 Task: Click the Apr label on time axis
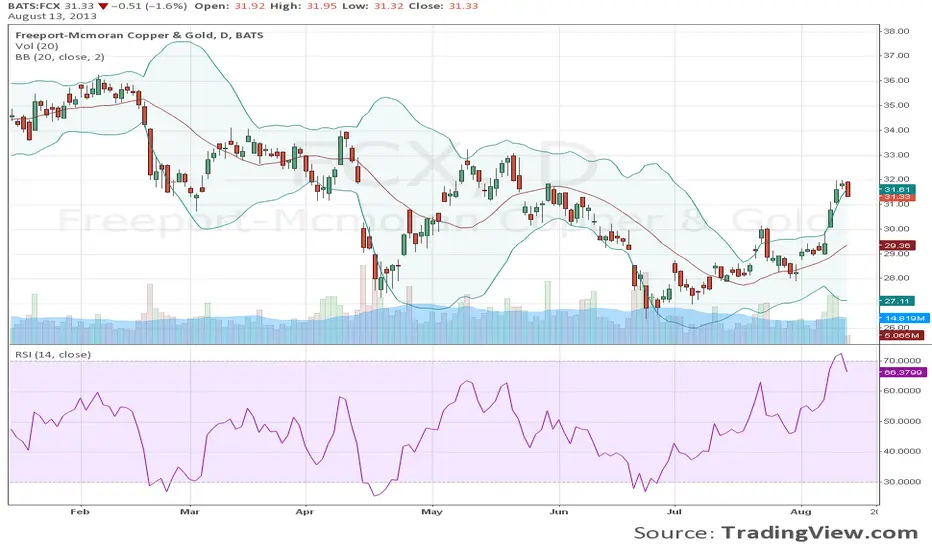305,511
